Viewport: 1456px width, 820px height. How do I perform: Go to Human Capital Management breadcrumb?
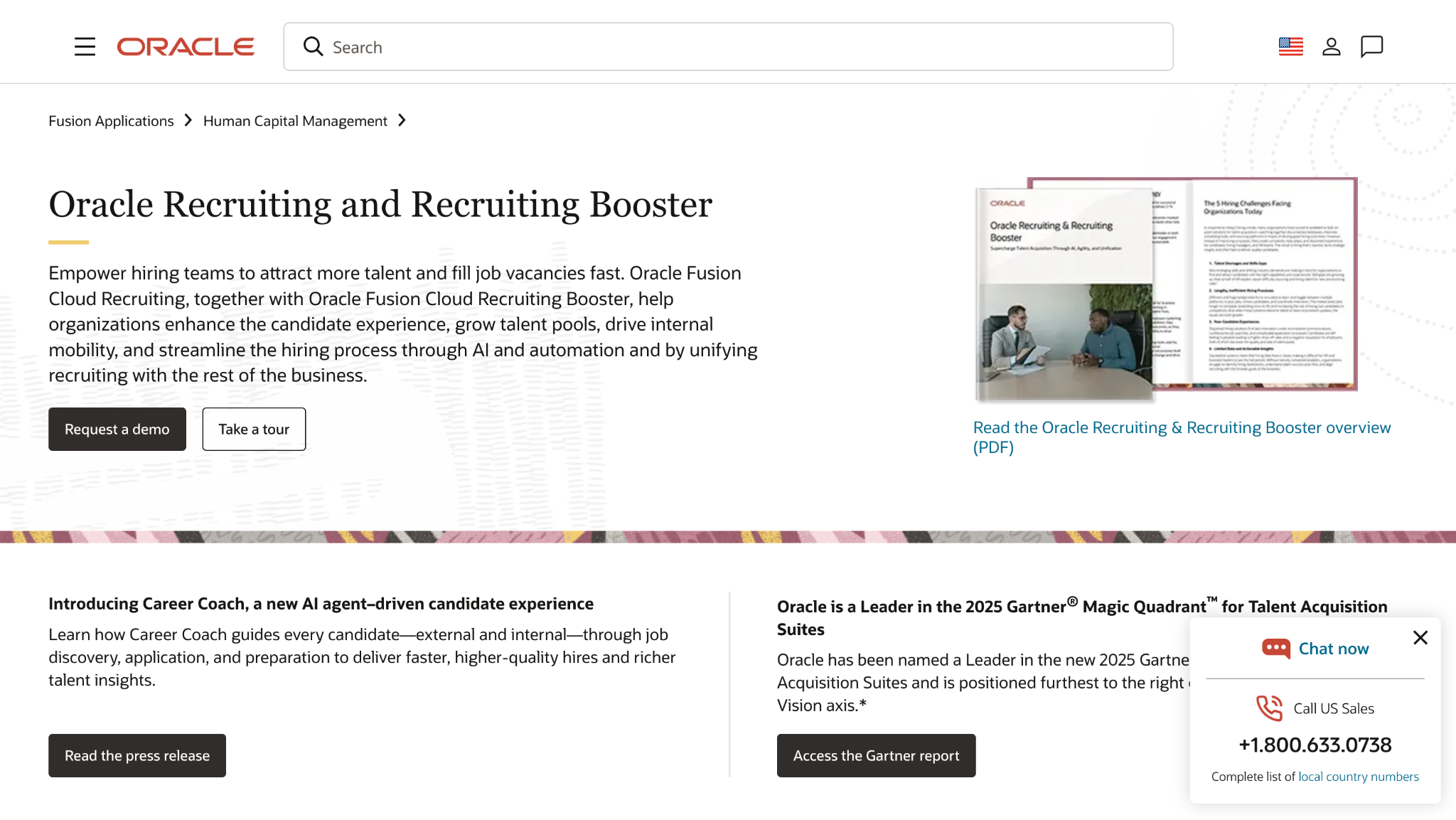click(295, 121)
